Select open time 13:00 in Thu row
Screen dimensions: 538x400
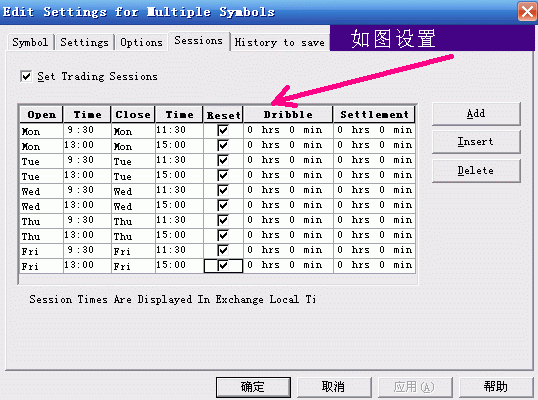click(x=87, y=235)
